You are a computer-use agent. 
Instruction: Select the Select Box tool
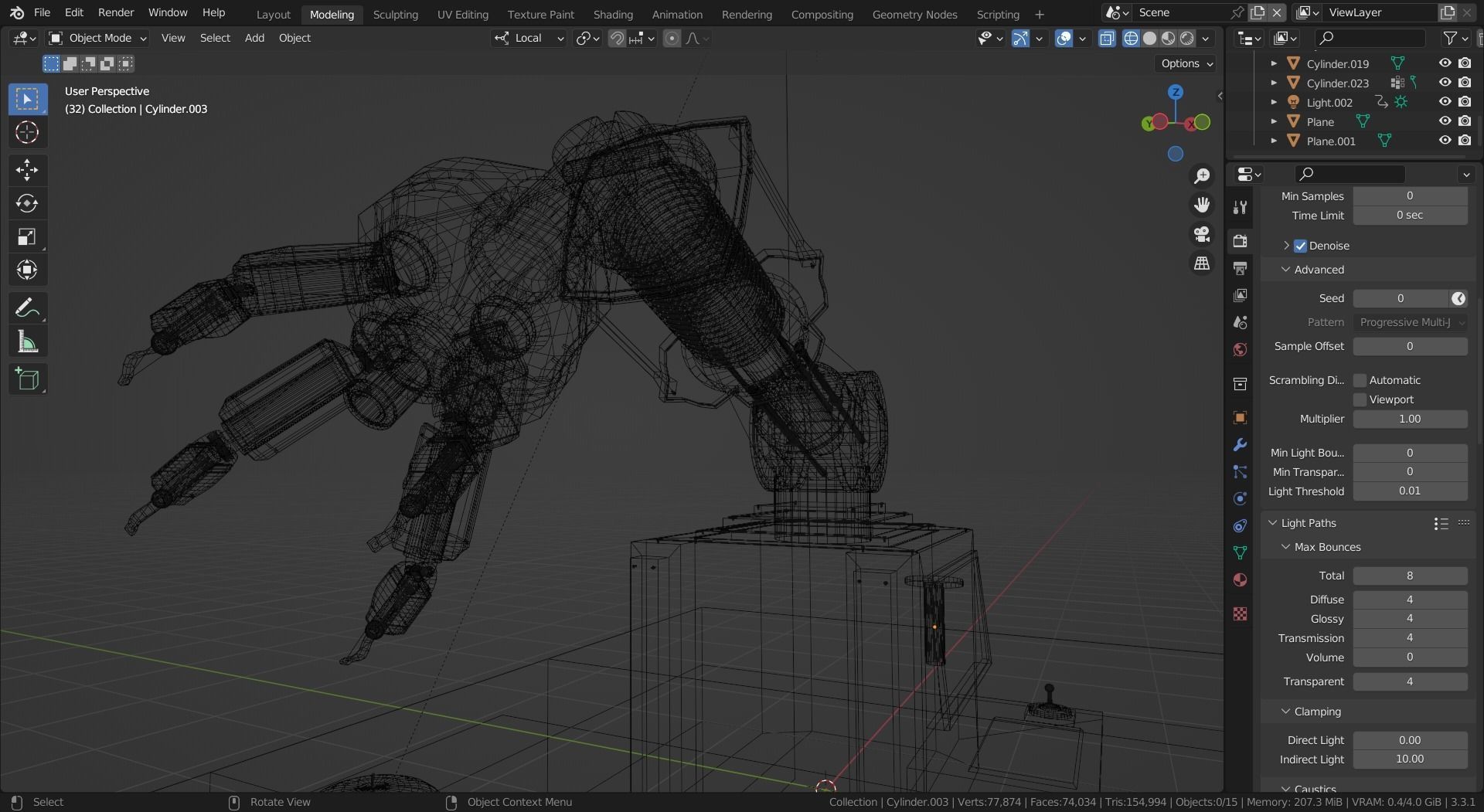click(x=27, y=99)
